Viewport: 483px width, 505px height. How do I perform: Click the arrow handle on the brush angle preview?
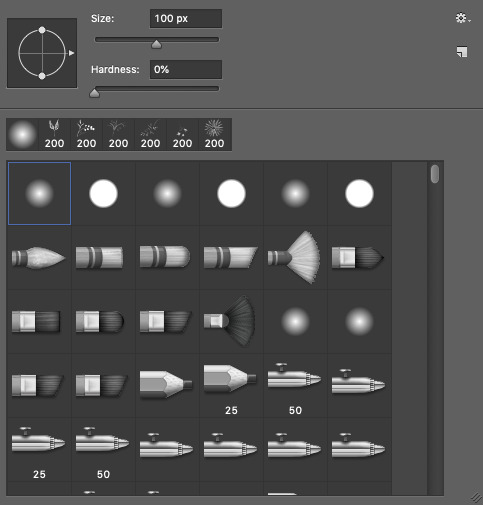click(x=71, y=53)
